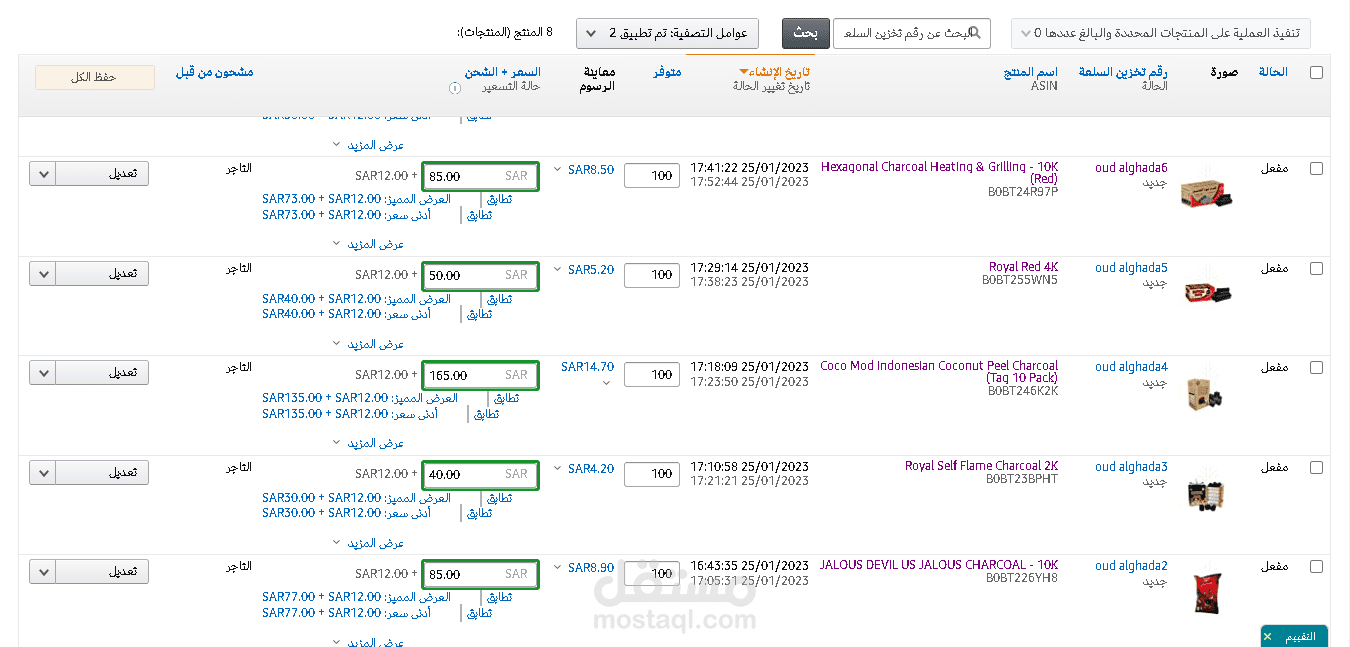Click price field showing 40.00

[480, 474]
